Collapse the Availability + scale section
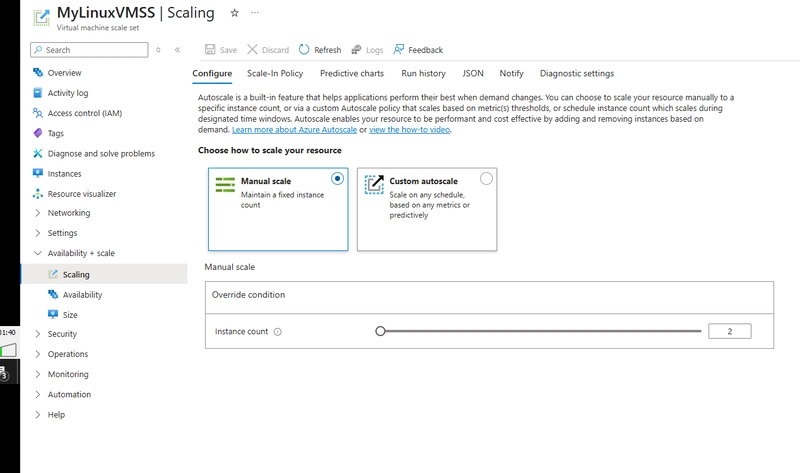 click(38, 253)
